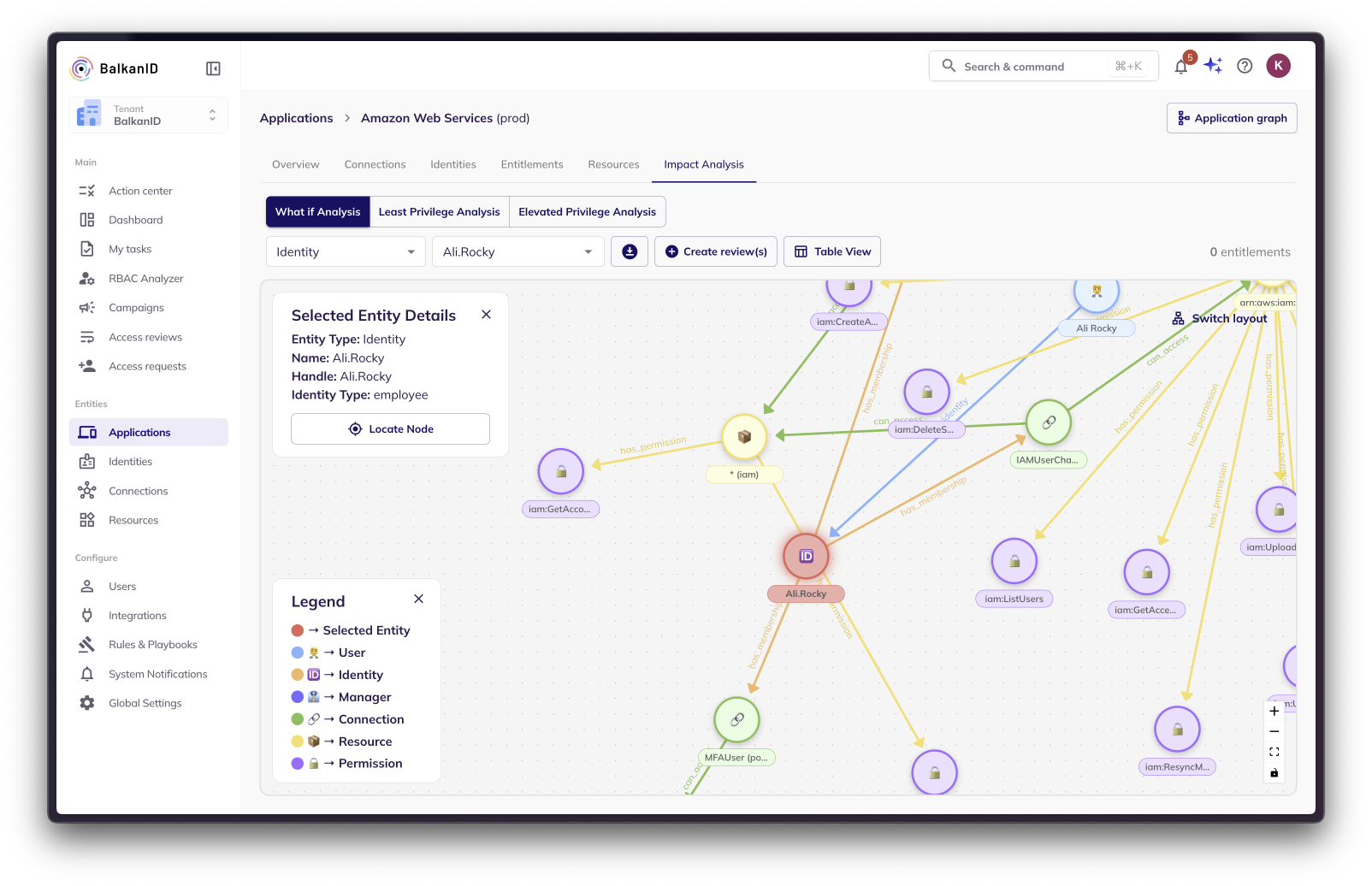
Task: Expand the Ali.Rocky entity dropdown
Action: tap(518, 251)
